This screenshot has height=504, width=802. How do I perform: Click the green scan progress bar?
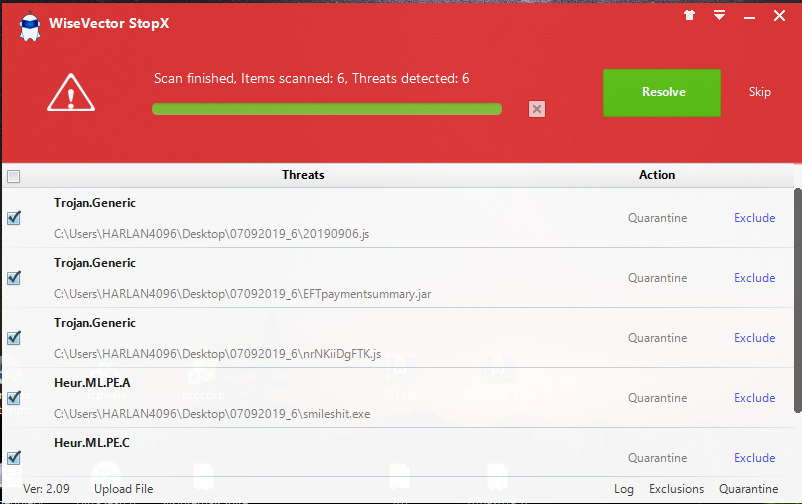327,109
